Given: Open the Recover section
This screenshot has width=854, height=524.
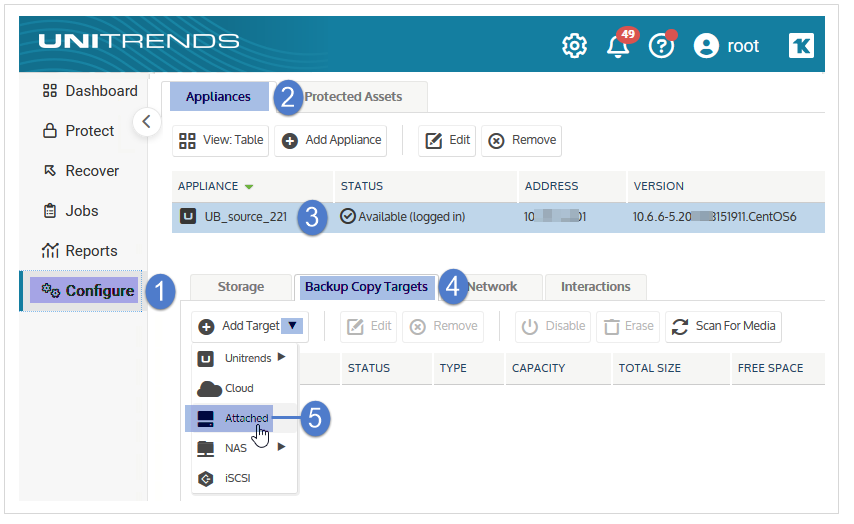Looking at the screenshot, I should coord(81,171).
